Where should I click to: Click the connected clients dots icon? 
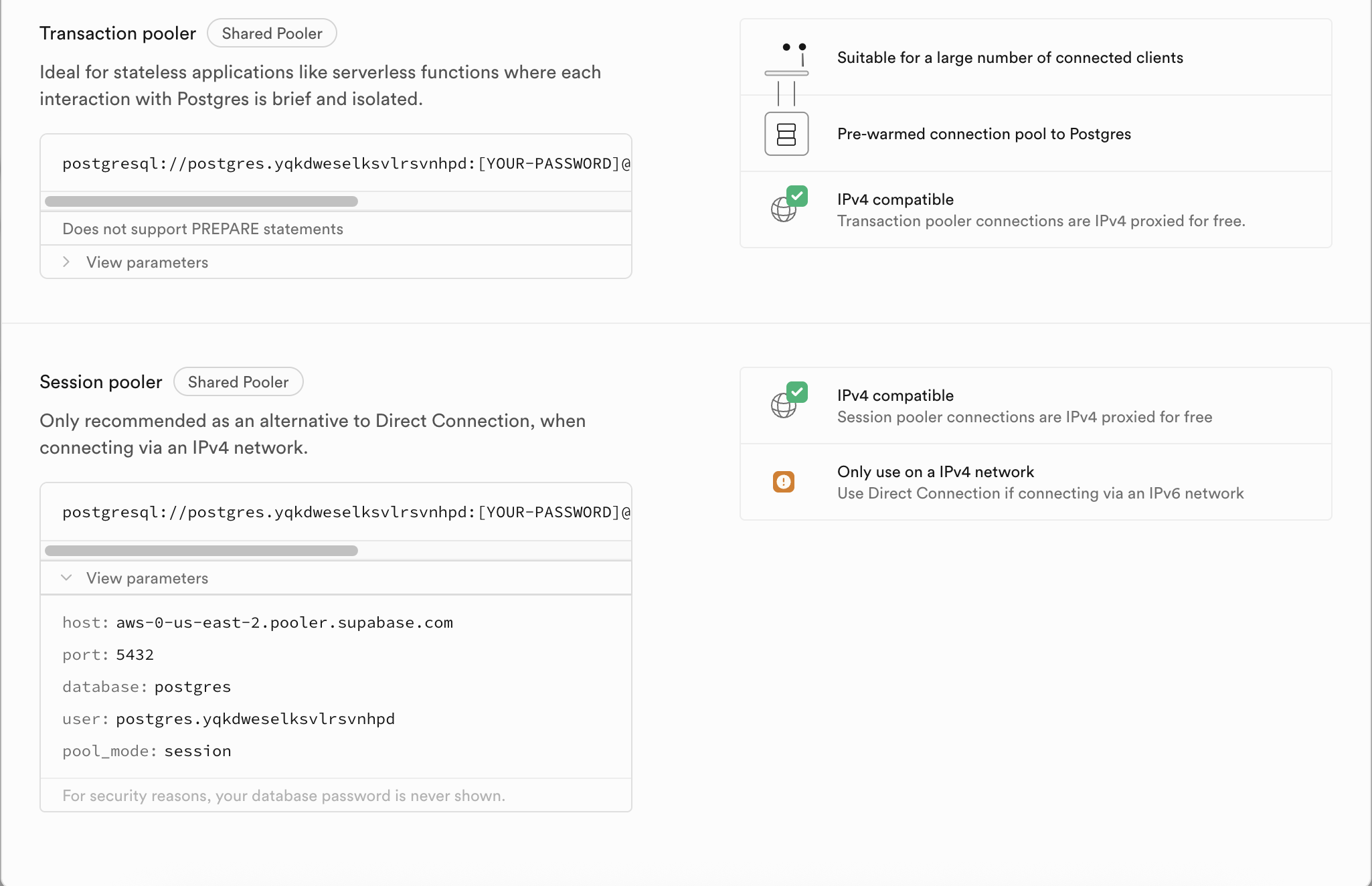pyautogui.click(x=794, y=48)
